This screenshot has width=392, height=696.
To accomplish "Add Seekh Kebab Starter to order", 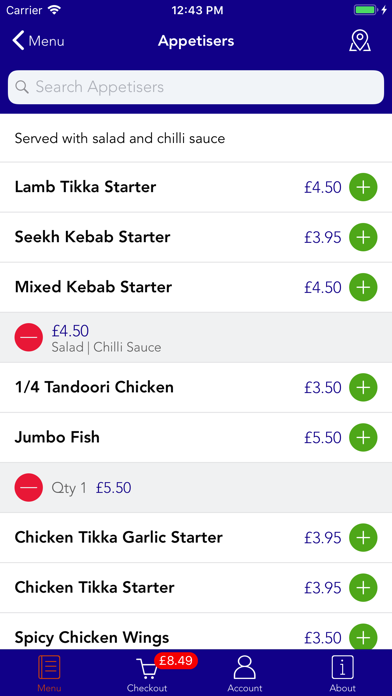I will 363,237.
